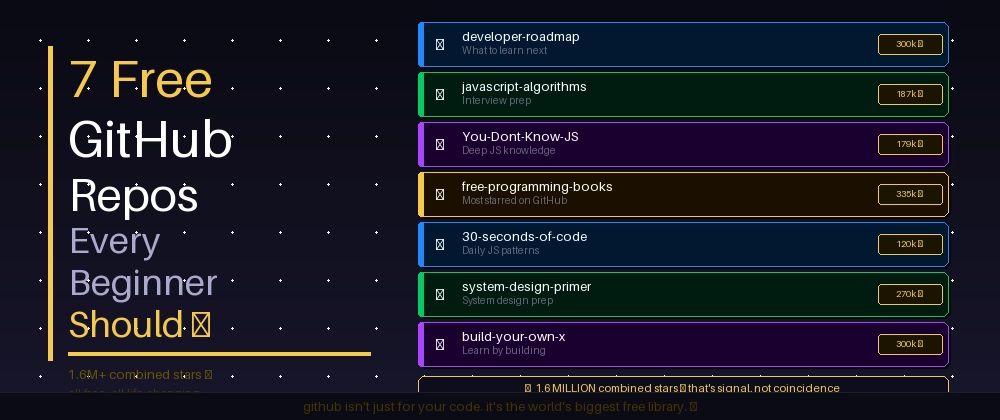
Task: Click the 179k star badge
Action: tap(910, 145)
